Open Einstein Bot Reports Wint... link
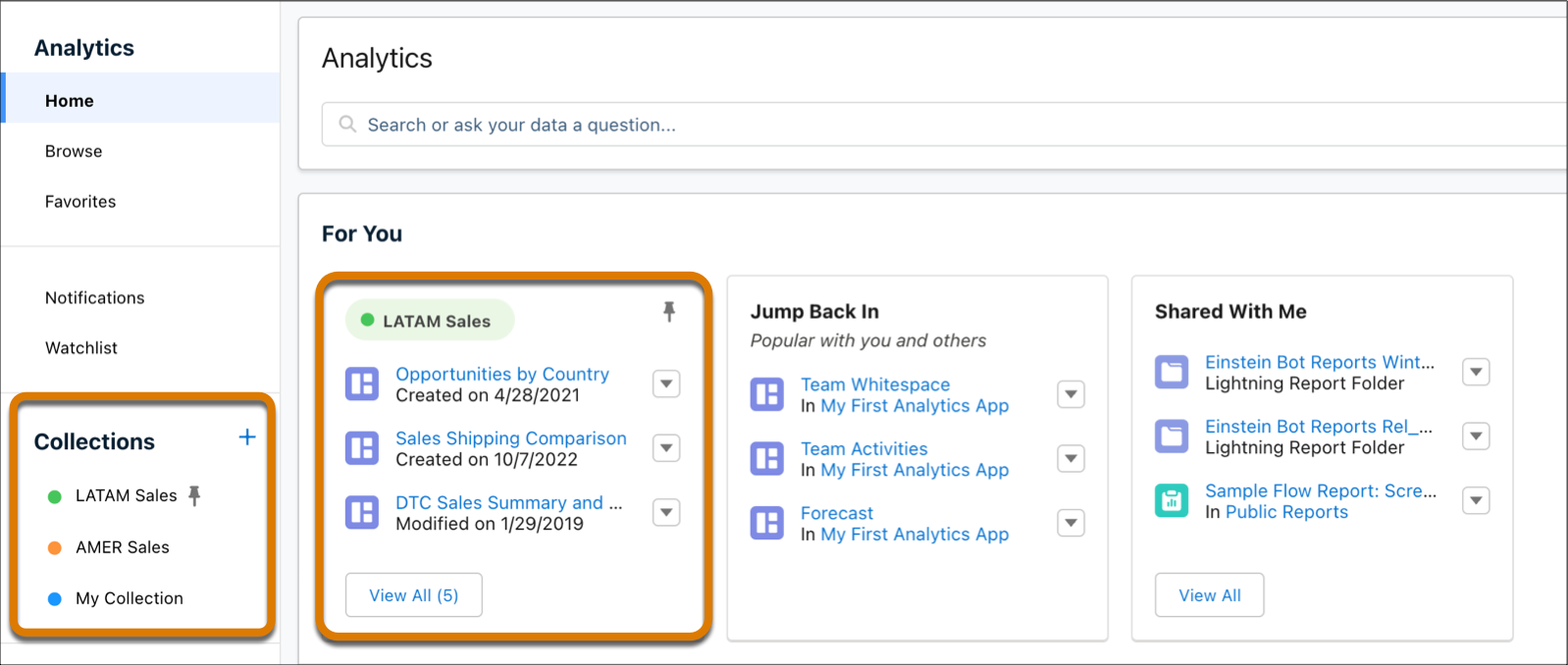The width and height of the screenshot is (1568, 665). pyautogui.click(x=1320, y=362)
